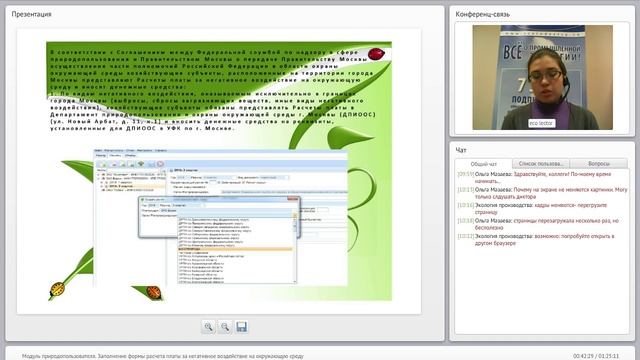Click the webinar title in bottom bar

(x=163, y=356)
